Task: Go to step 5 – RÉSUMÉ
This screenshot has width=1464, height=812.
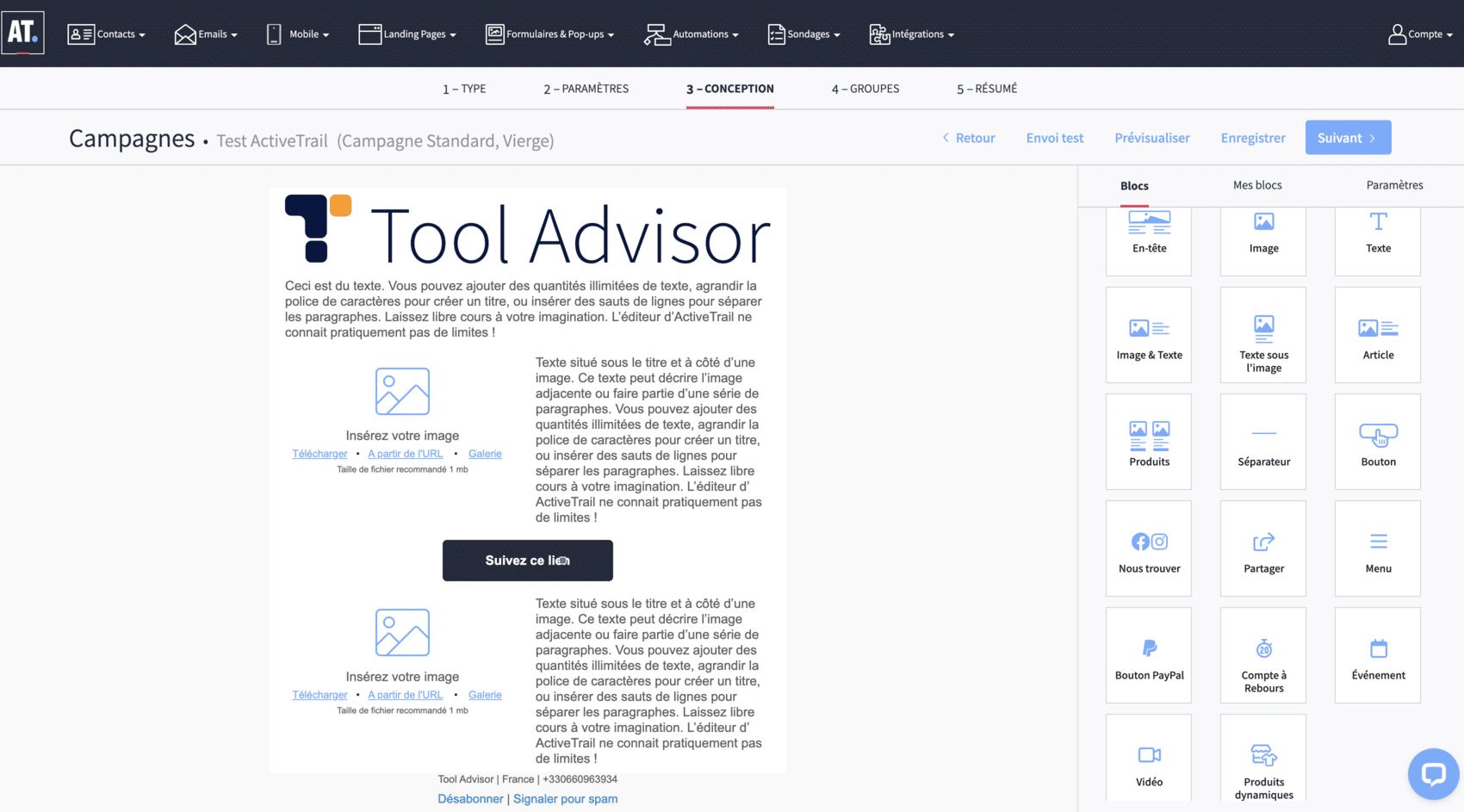Action: (x=987, y=89)
